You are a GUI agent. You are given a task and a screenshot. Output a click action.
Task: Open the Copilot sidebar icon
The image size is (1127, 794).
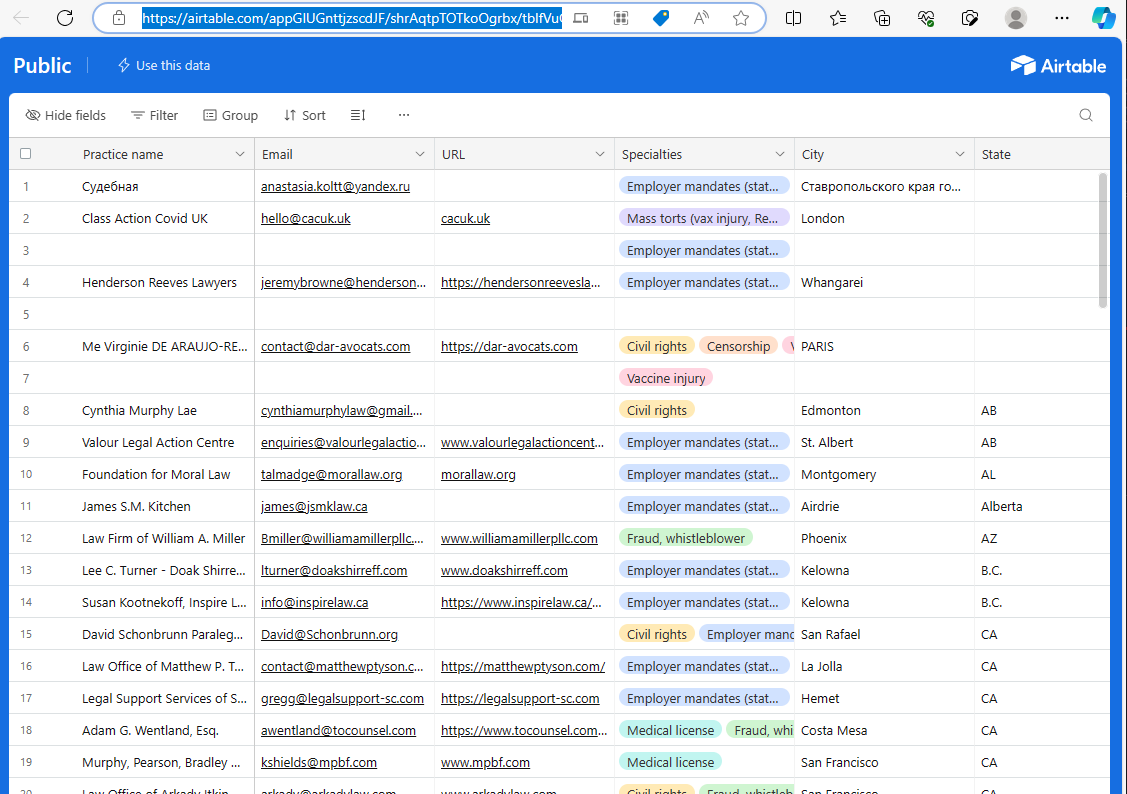(1103, 18)
